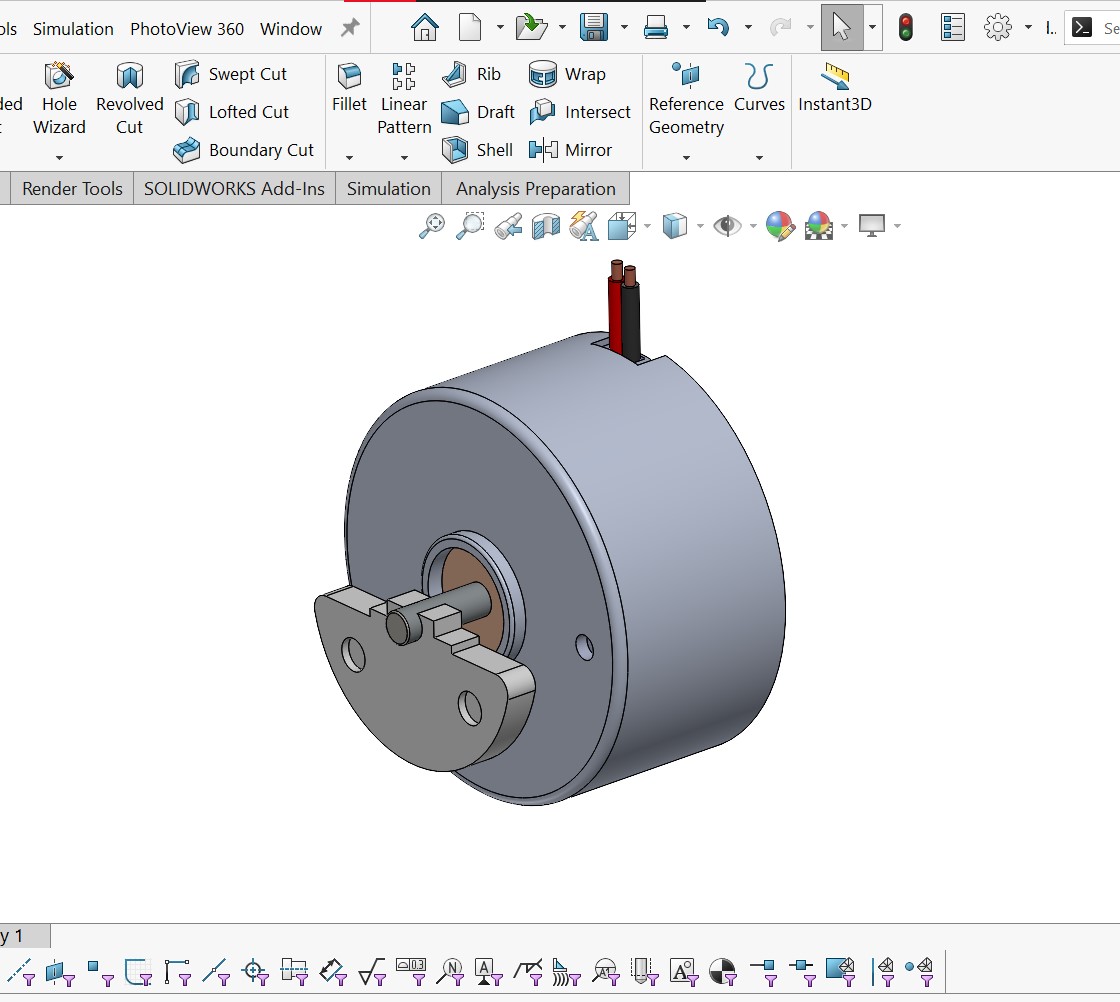Screen dimensions: 1120x1002
Task: Expand the Linear Pattern dropdown arrow
Action: tap(404, 158)
